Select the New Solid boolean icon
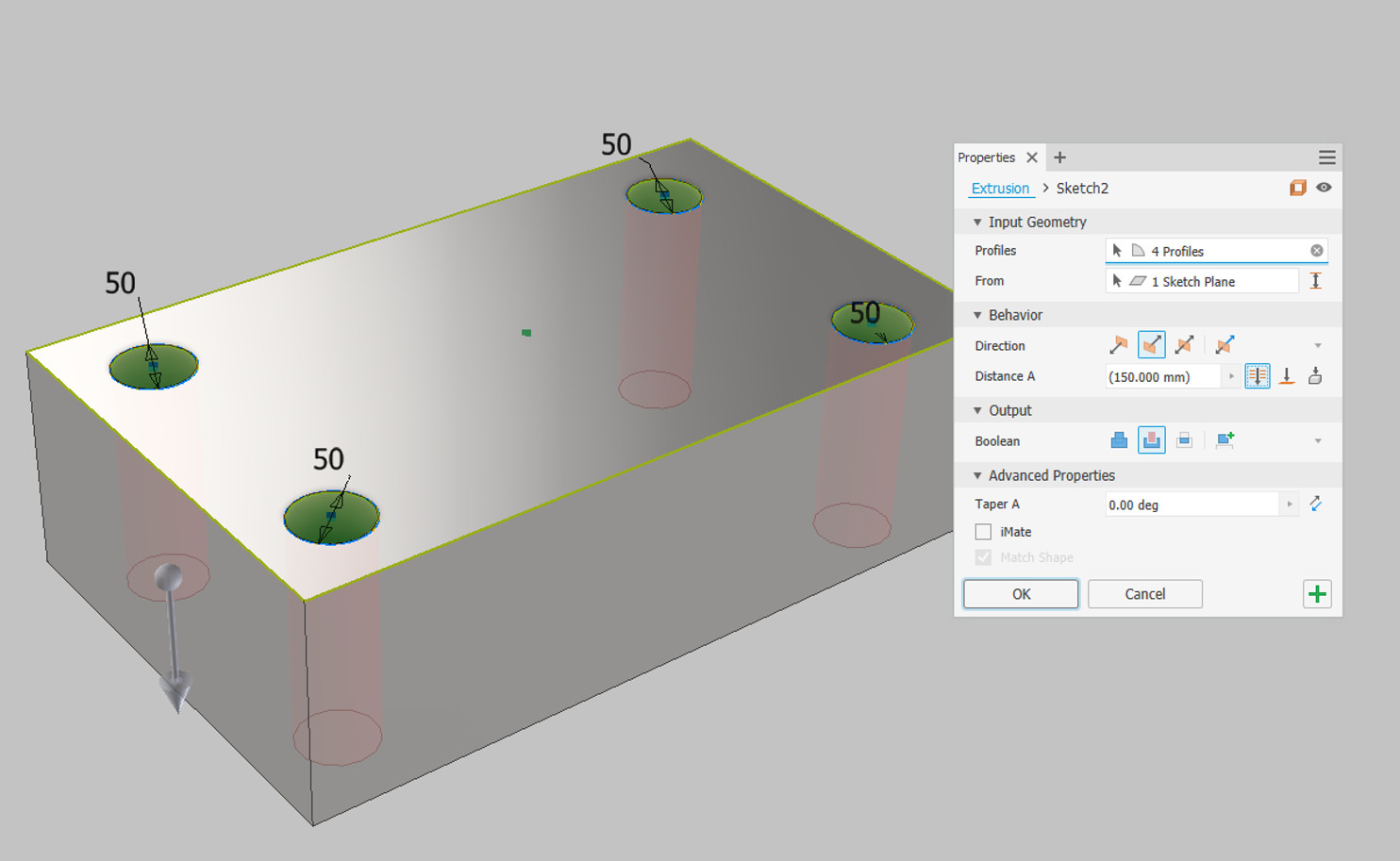This screenshot has width=1400, height=861. click(x=1225, y=440)
